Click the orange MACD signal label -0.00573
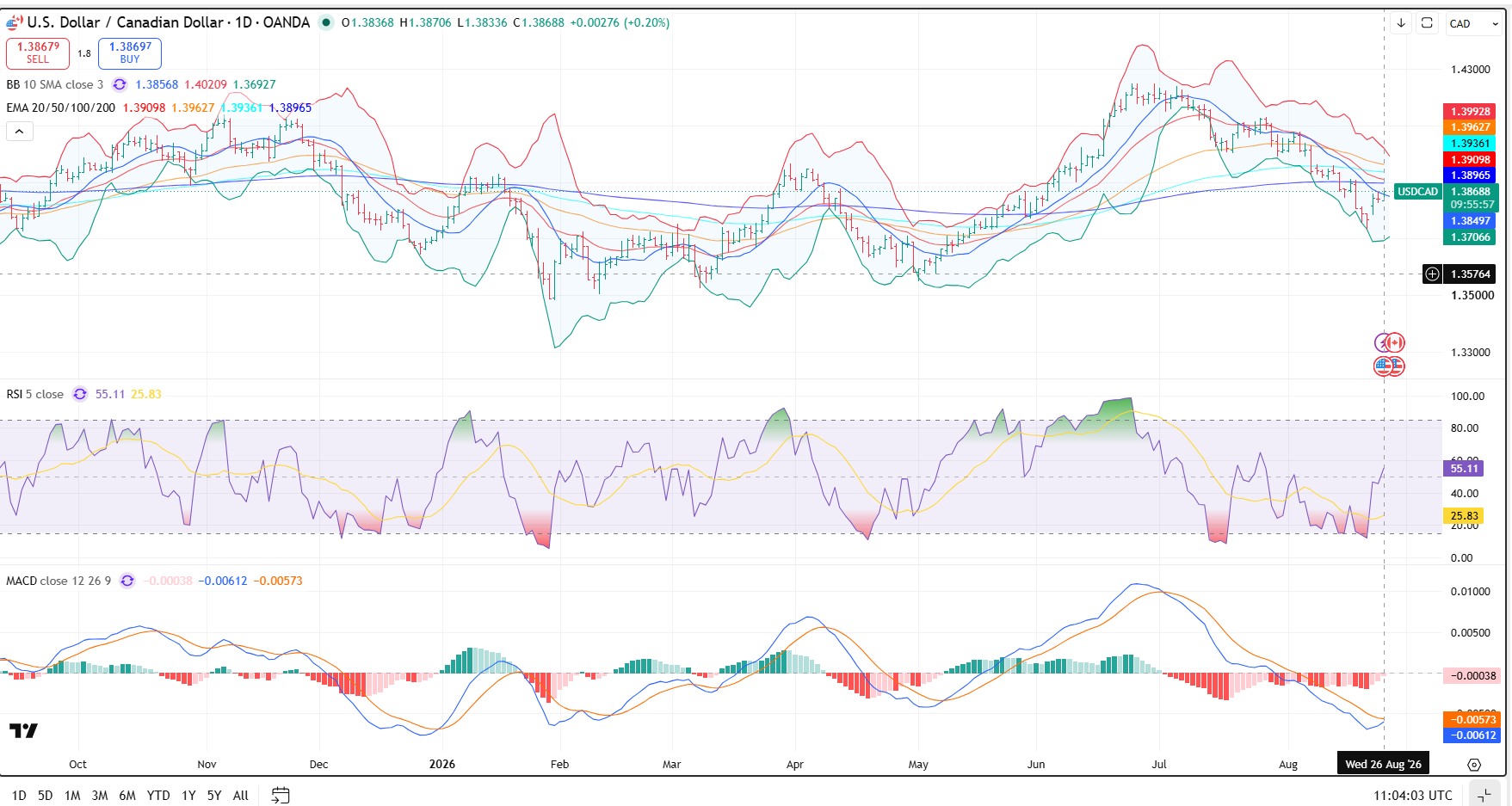The image size is (1512, 806). 1472,719
